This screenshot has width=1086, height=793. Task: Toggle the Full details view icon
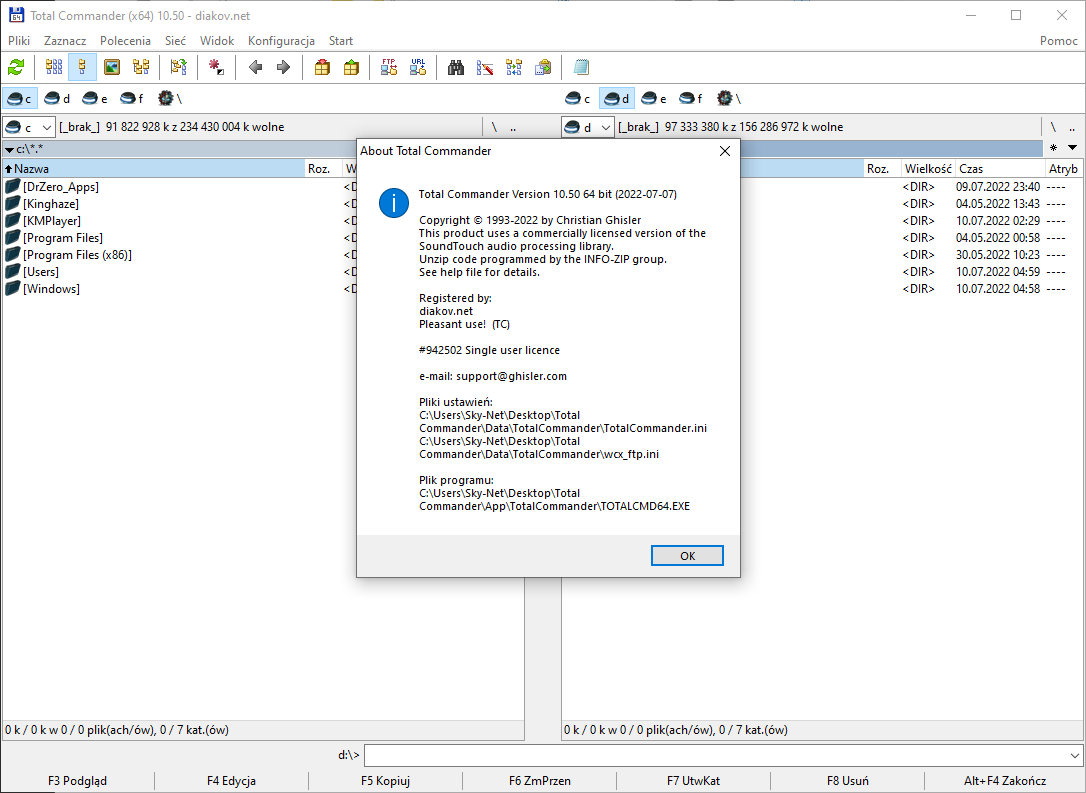click(x=82, y=67)
